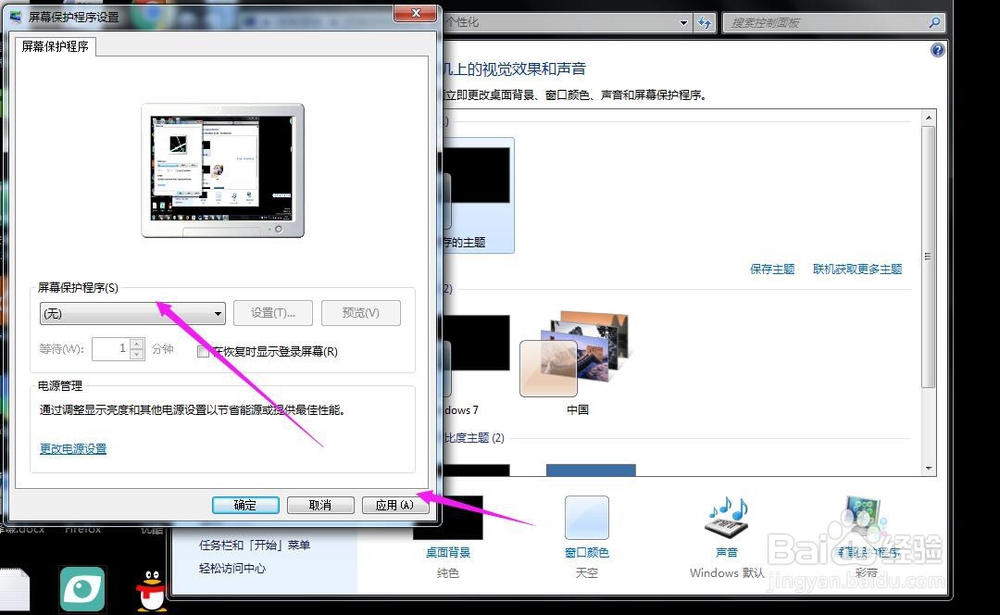This screenshot has height=615, width=1000.
Task: Click the 确定 button in screen saver dialog
Action: (x=246, y=505)
